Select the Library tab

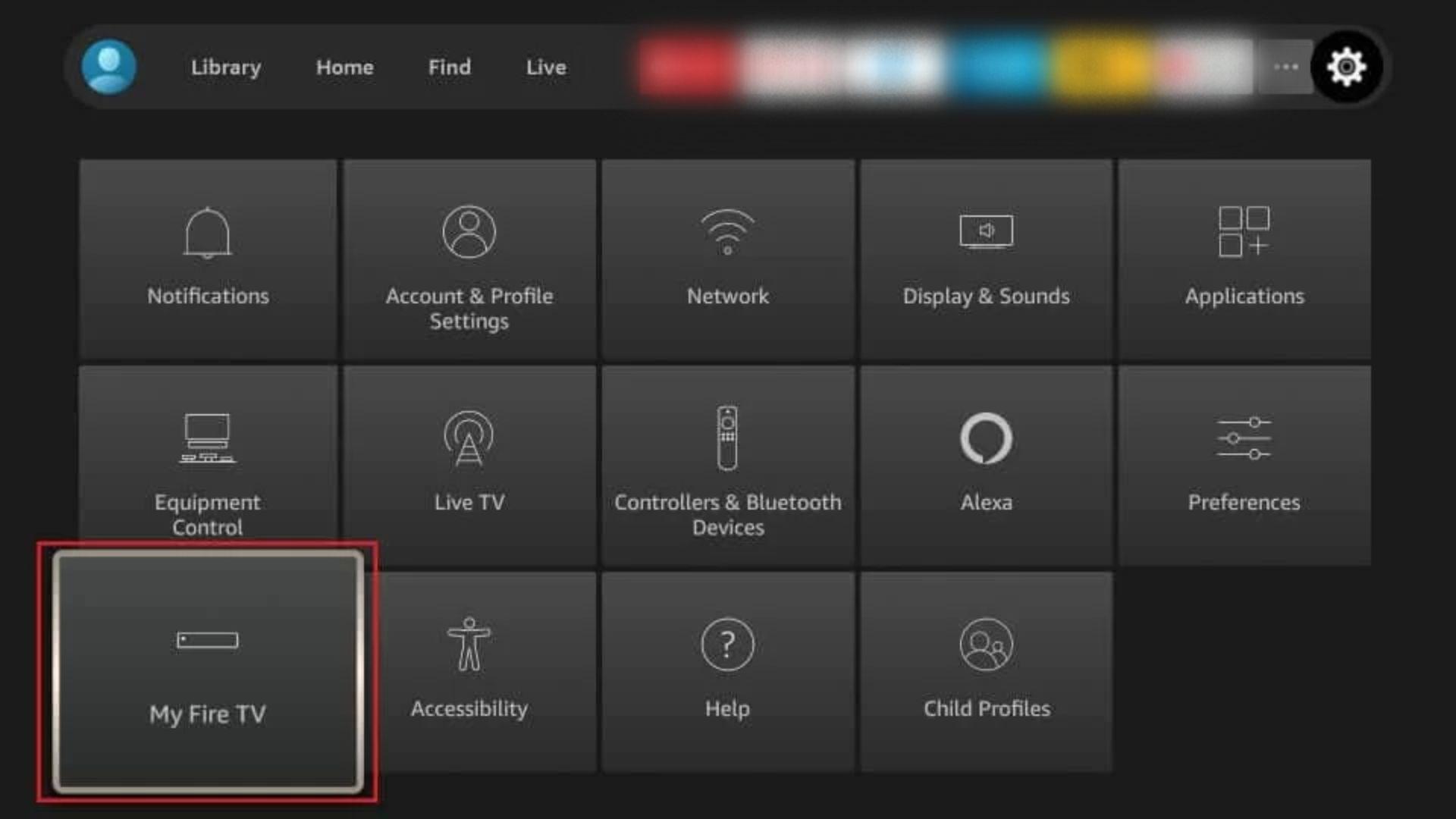pyautogui.click(x=225, y=67)
